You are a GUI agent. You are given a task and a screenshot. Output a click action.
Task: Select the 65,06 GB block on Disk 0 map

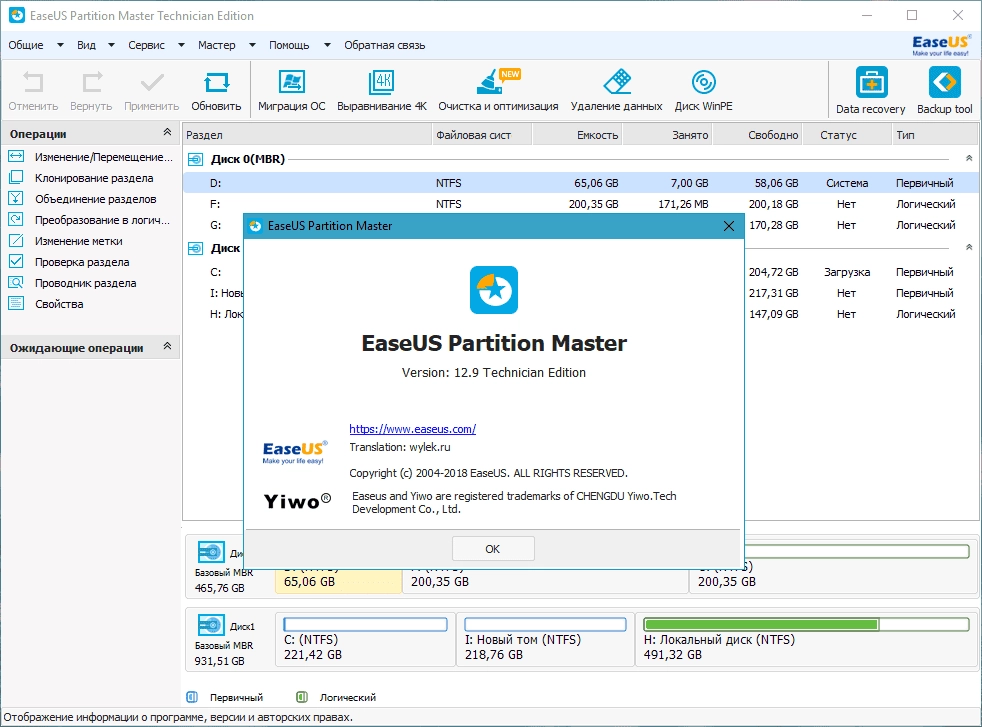pyautogui.click(x=338, y=581)
